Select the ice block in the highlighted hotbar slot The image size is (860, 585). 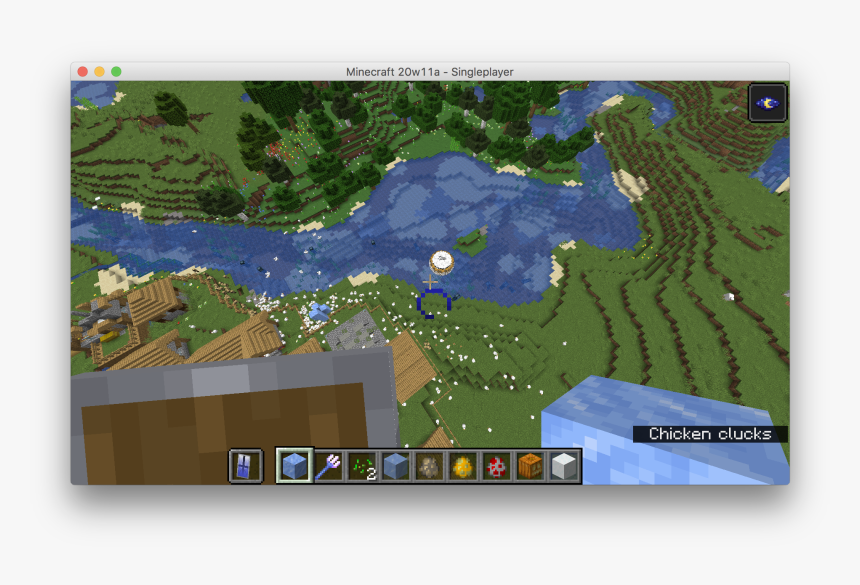pos(295,466)
